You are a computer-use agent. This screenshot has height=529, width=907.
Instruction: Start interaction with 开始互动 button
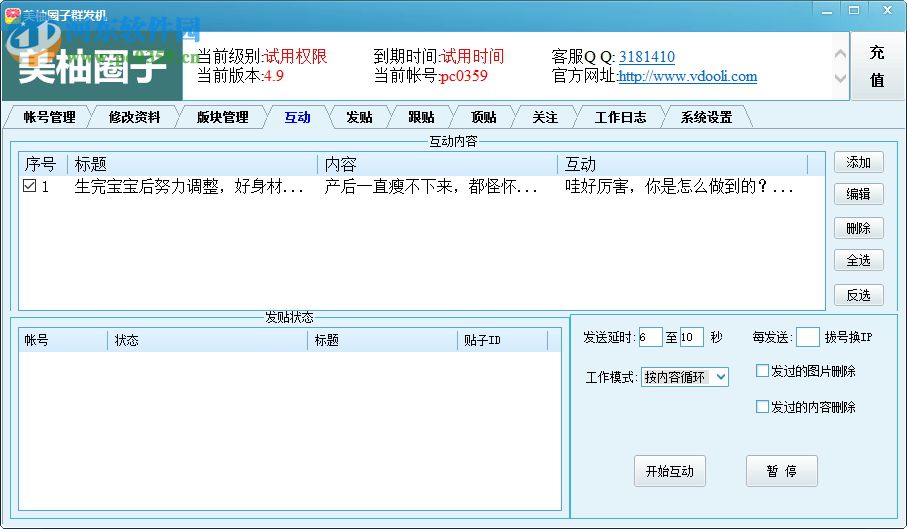pos(670,471)
